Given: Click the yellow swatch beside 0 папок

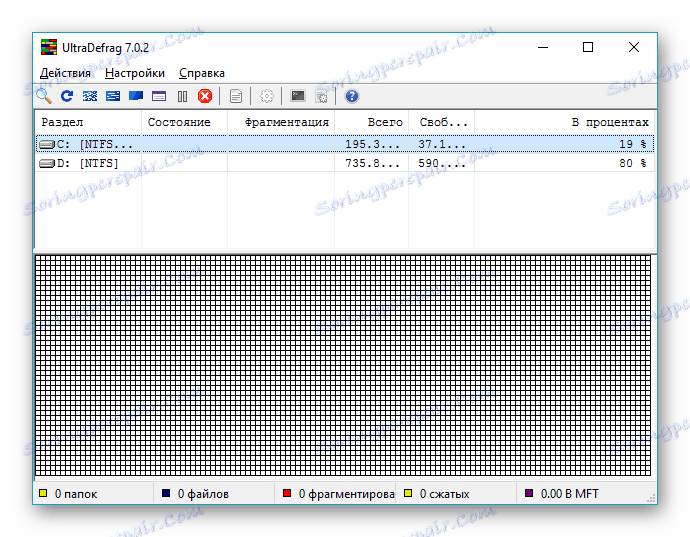Looking at the screenshot, I should coord(43,493).
